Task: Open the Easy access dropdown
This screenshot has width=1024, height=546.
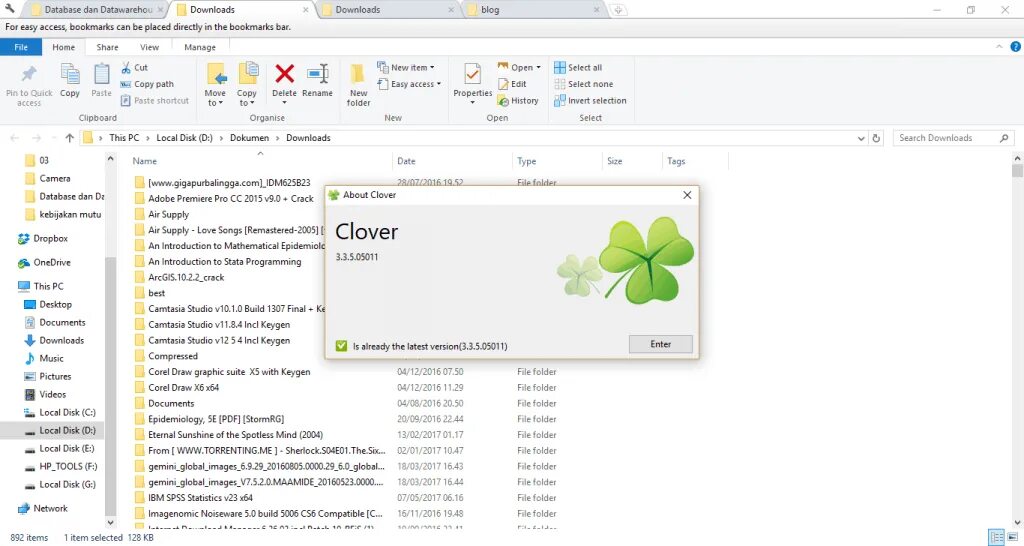Action: 409,84
